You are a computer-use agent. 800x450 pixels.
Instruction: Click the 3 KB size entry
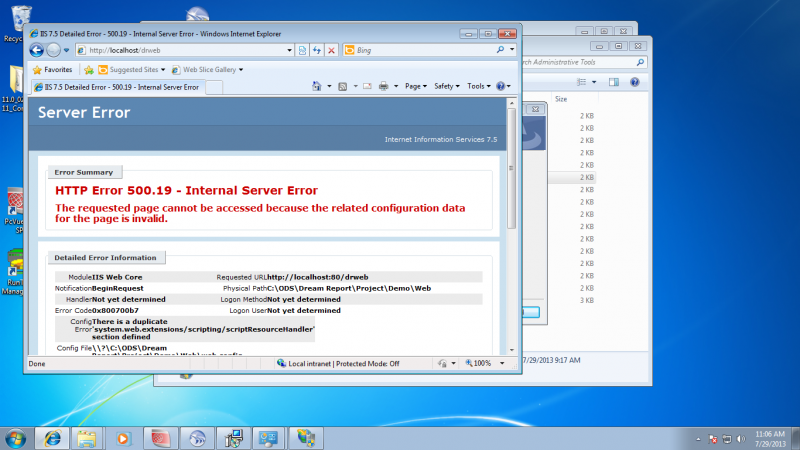587,301
